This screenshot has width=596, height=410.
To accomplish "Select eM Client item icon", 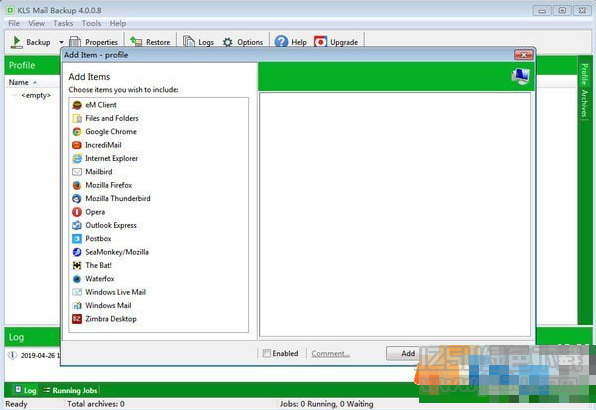I will click(77, 105).
